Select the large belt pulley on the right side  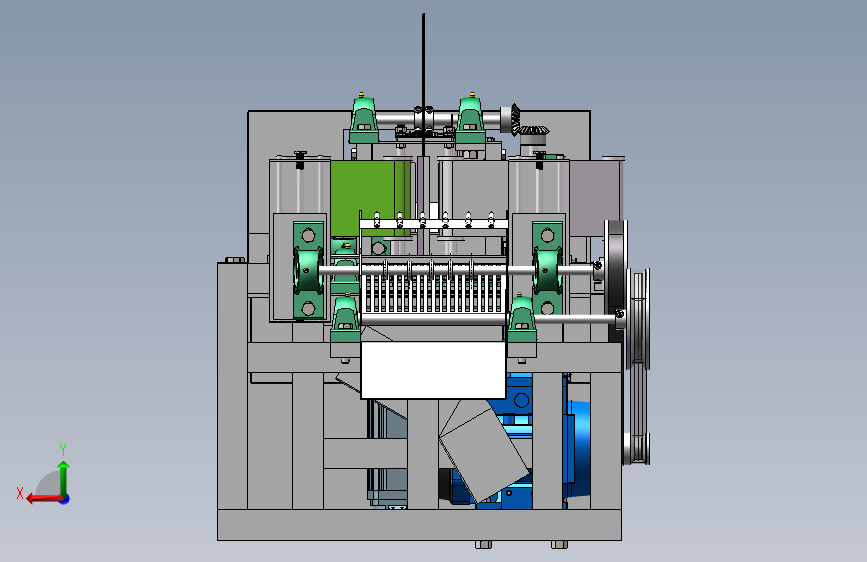638,318
